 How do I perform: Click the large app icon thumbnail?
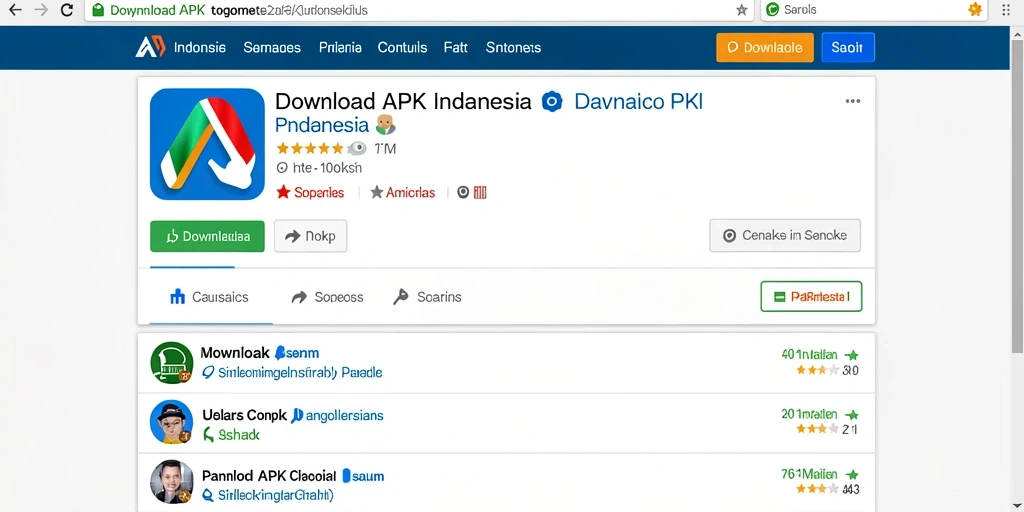pyautogui.click(x=207, y=144)
